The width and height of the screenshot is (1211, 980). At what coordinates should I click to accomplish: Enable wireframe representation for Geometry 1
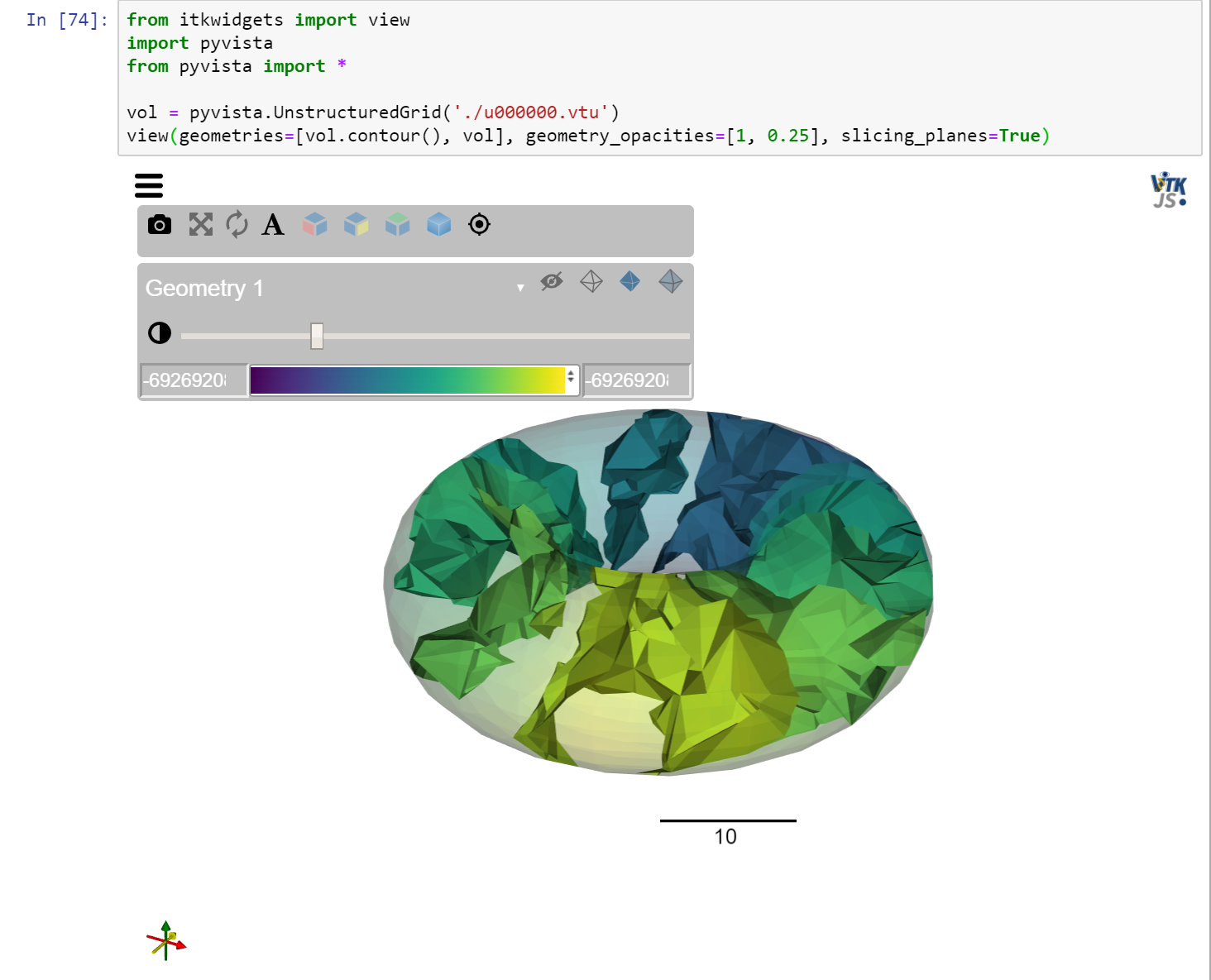coord(591,281)
